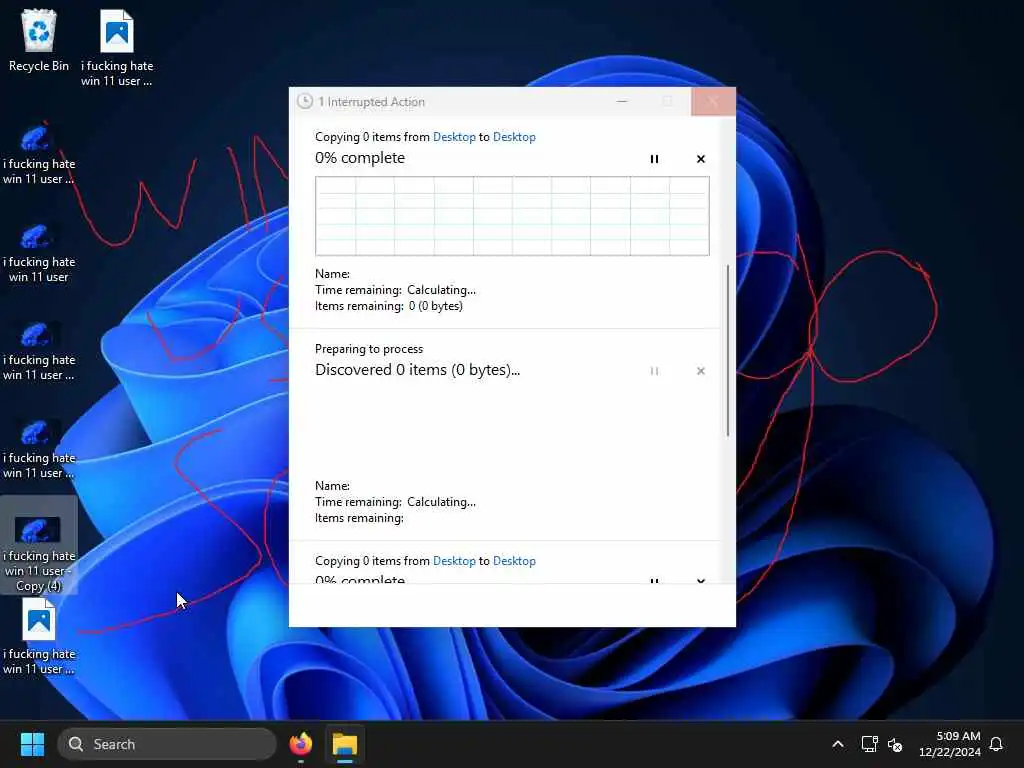Open the Recycle Bin desktop icon
This screenshot has width=1024, height=768.
pyautogui.click(x=39, y=40)
